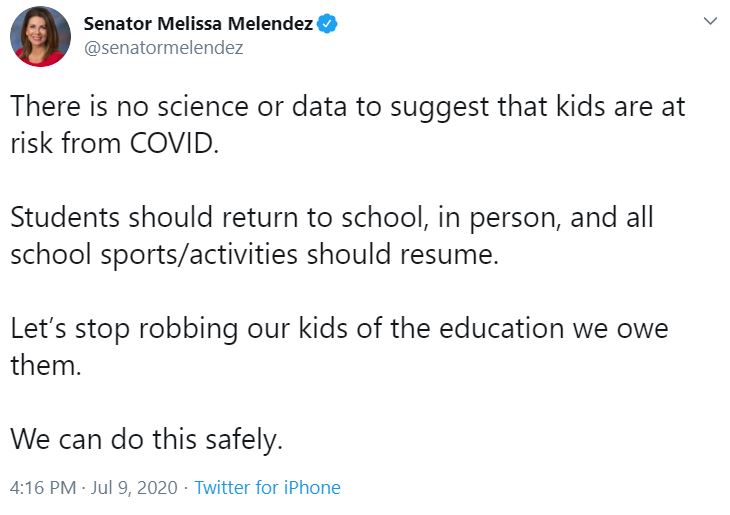Click the blue verified badge icon
Image resolution: width=730 pixels, height=515 pixels.
pos(328,23)
